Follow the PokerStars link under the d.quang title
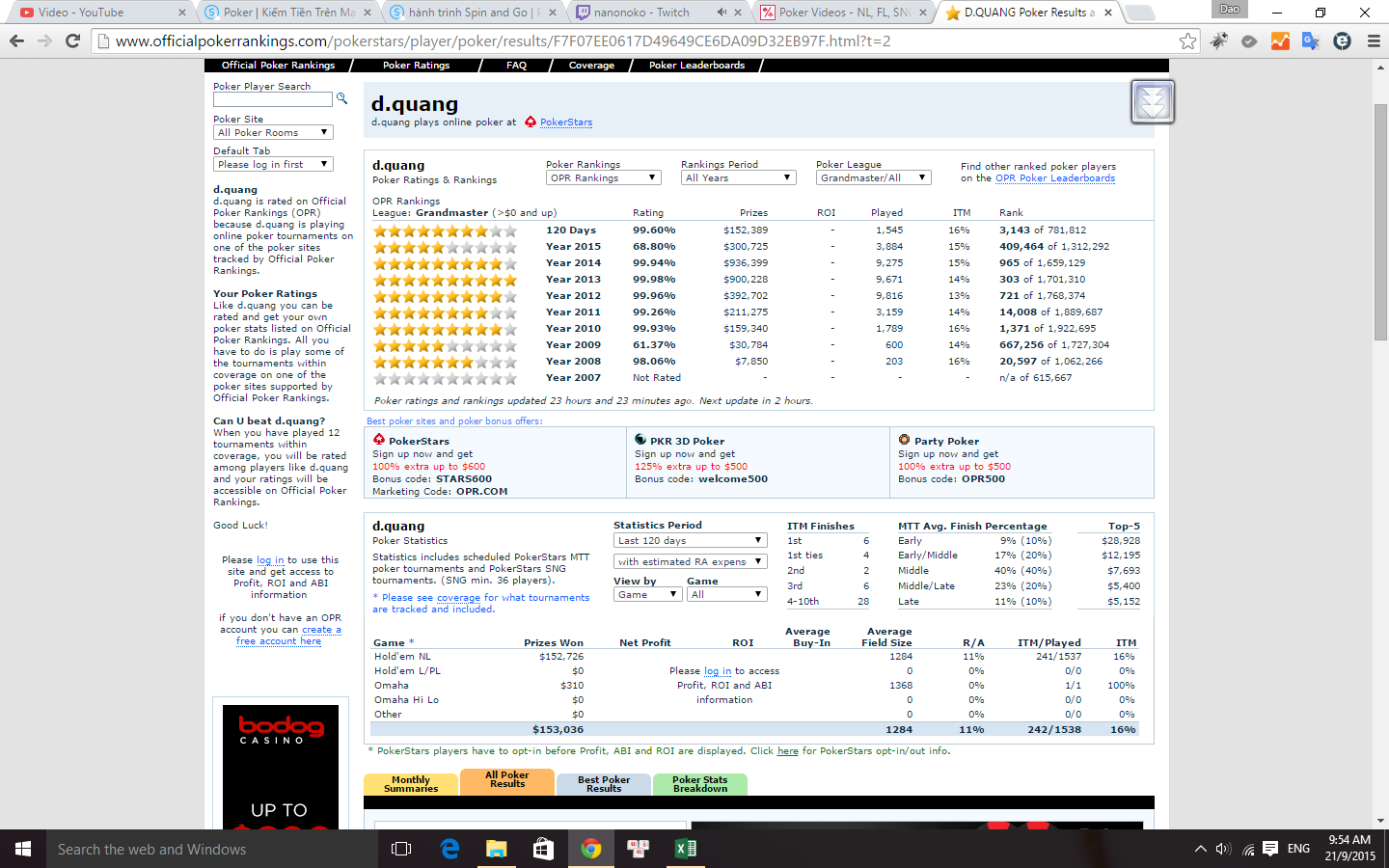 click(x=566, y=122)
